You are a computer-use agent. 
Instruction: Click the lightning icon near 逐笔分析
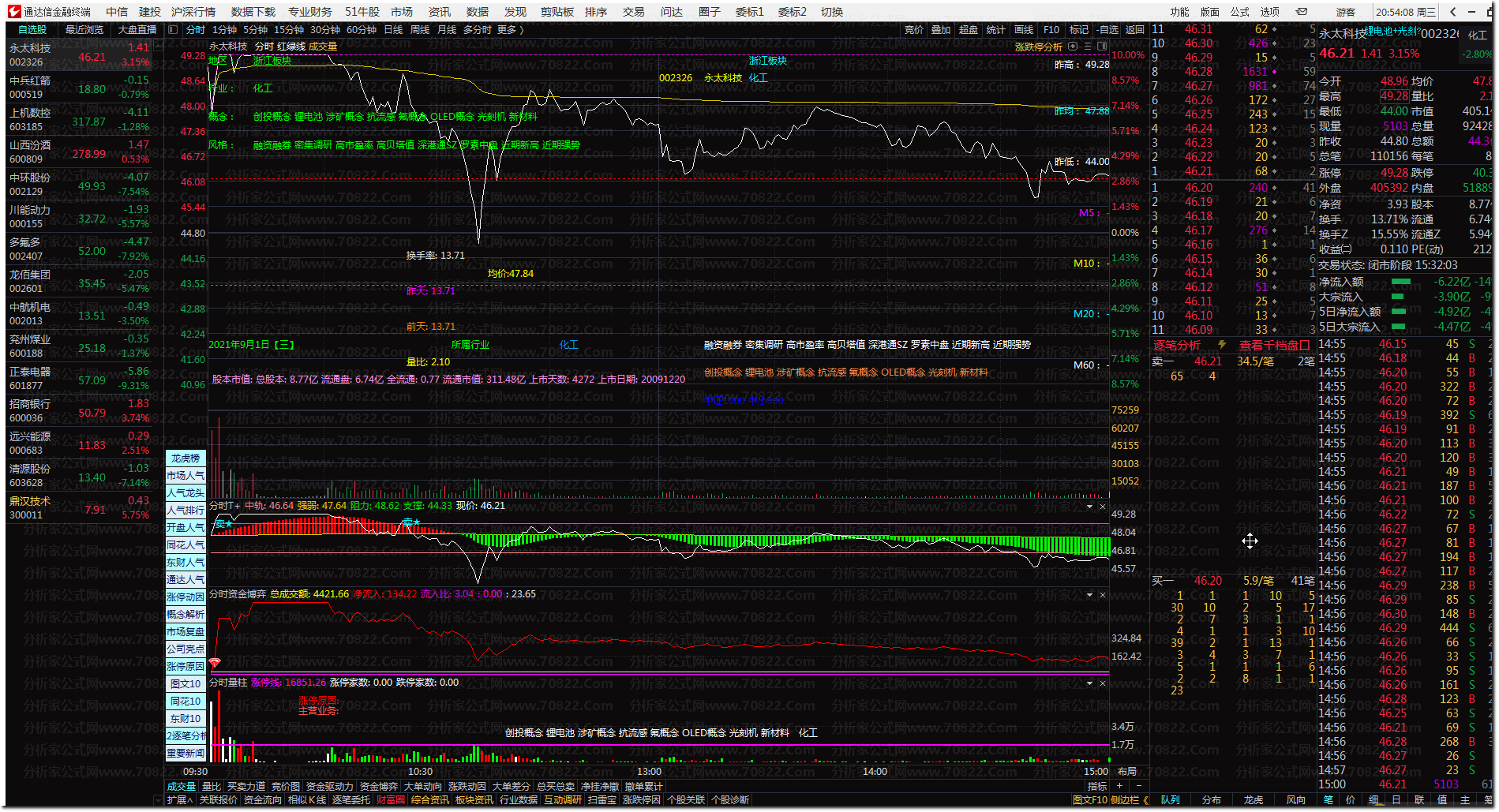tap(1222, 345)
